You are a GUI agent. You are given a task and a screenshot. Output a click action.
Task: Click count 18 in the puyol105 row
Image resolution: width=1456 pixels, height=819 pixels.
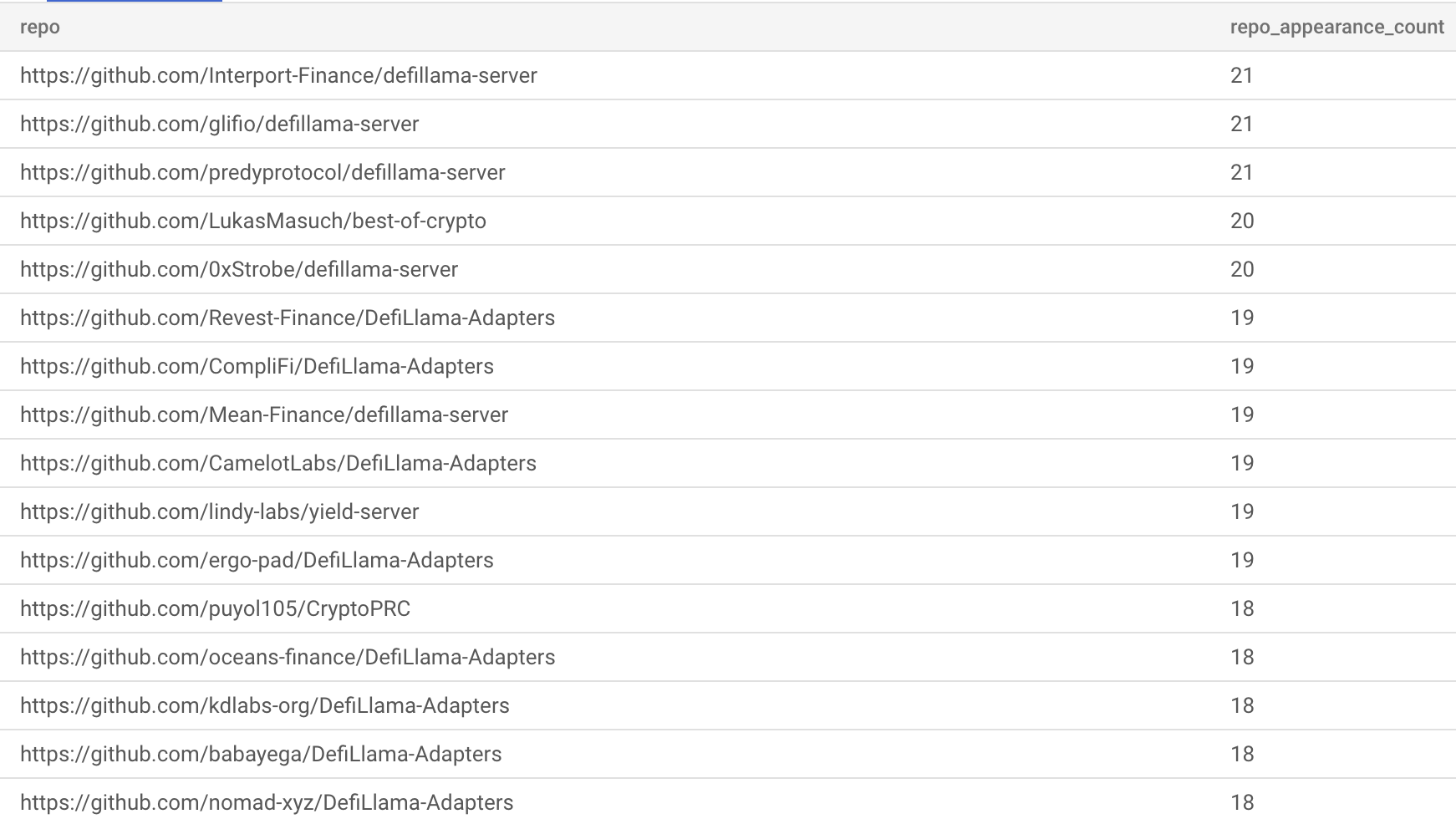[1242, 609]
